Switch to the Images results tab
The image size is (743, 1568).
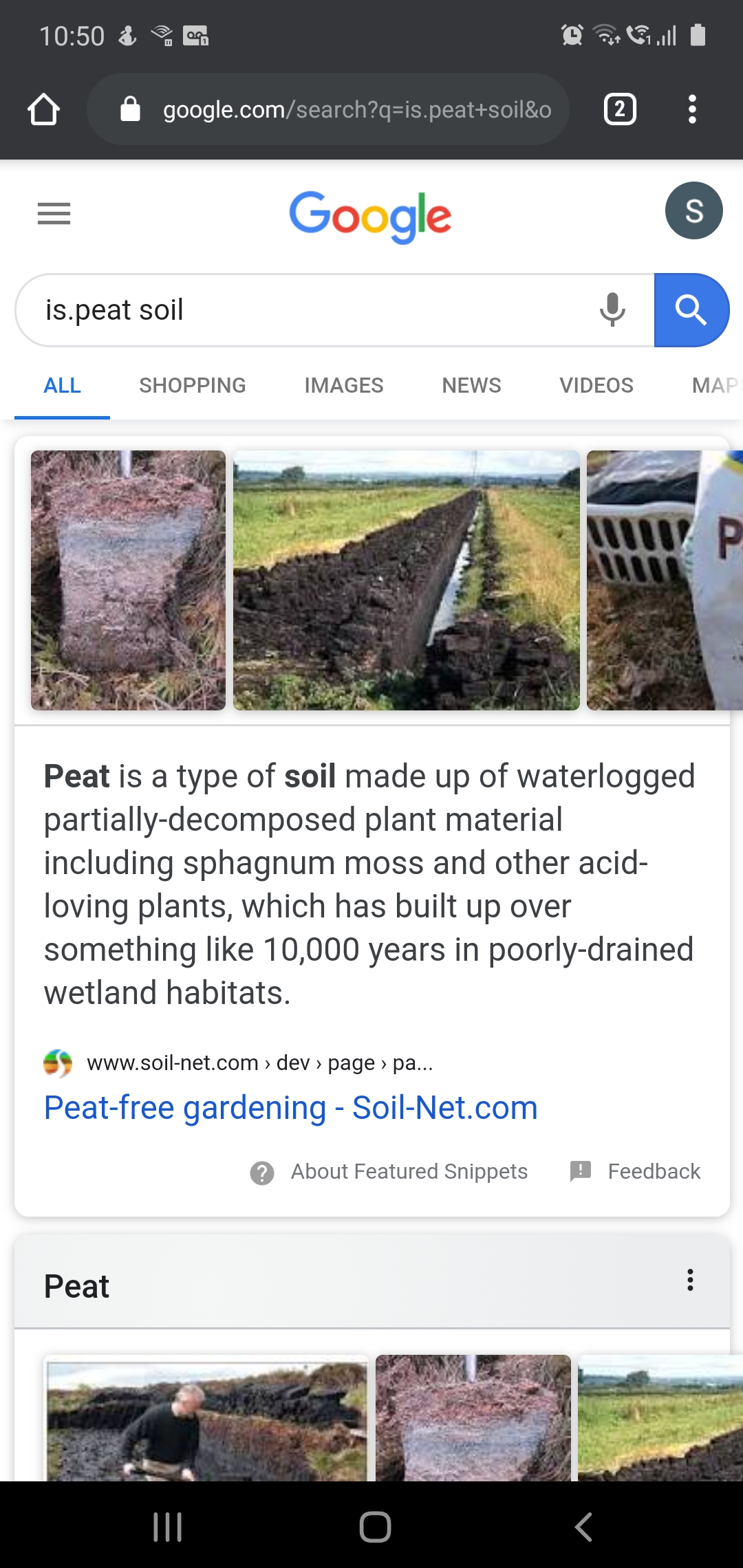click(x=343, y=385)
